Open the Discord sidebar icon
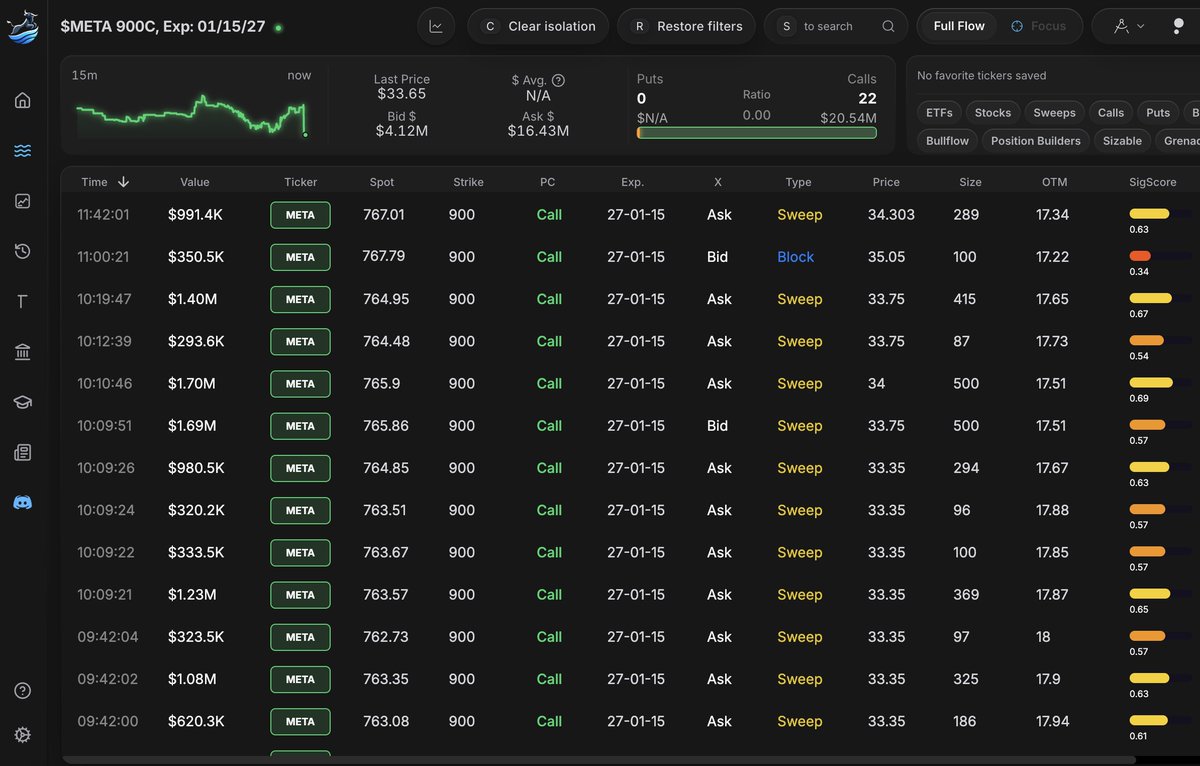This screenshot has width=1200, height=766. pyautogui.click(x=23, y=502)
